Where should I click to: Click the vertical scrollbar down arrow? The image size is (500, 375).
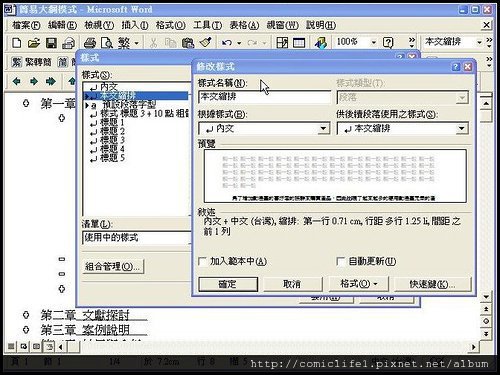click(x=486, y=297)
